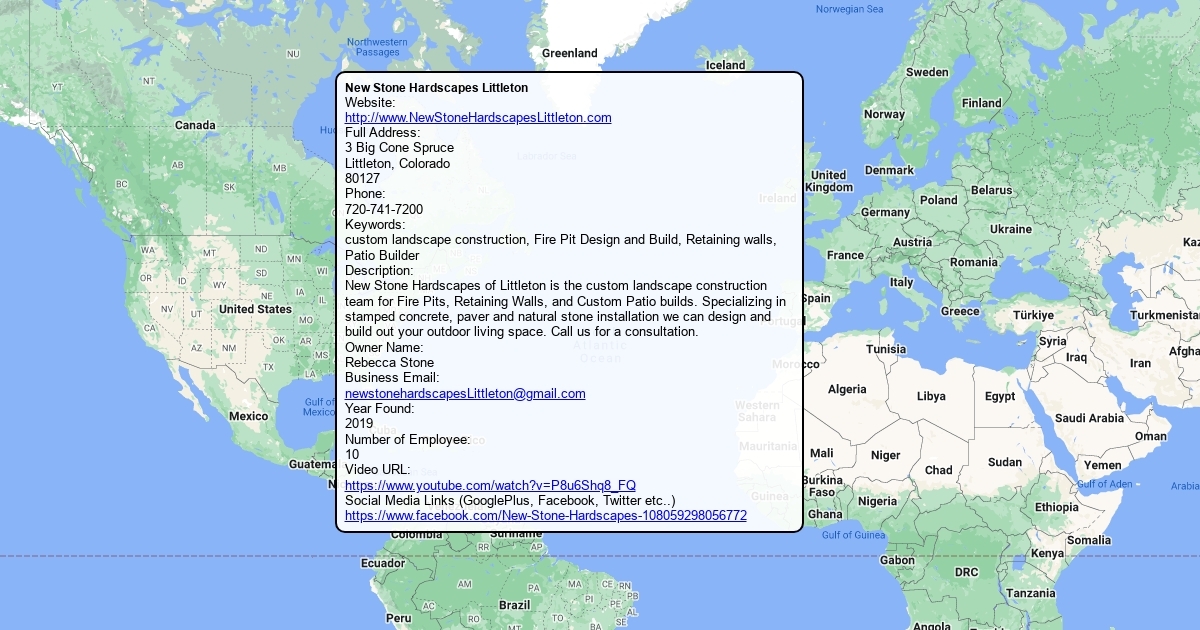Click the "Tunisia" map label
This screenshot has height=630, width=1200.
[885, 349]
